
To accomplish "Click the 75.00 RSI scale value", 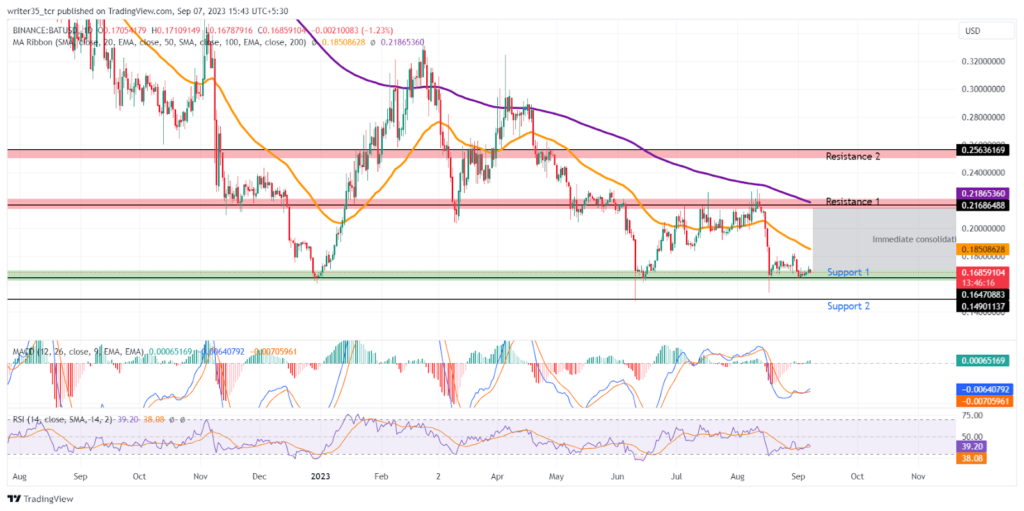I will (972, 416).
